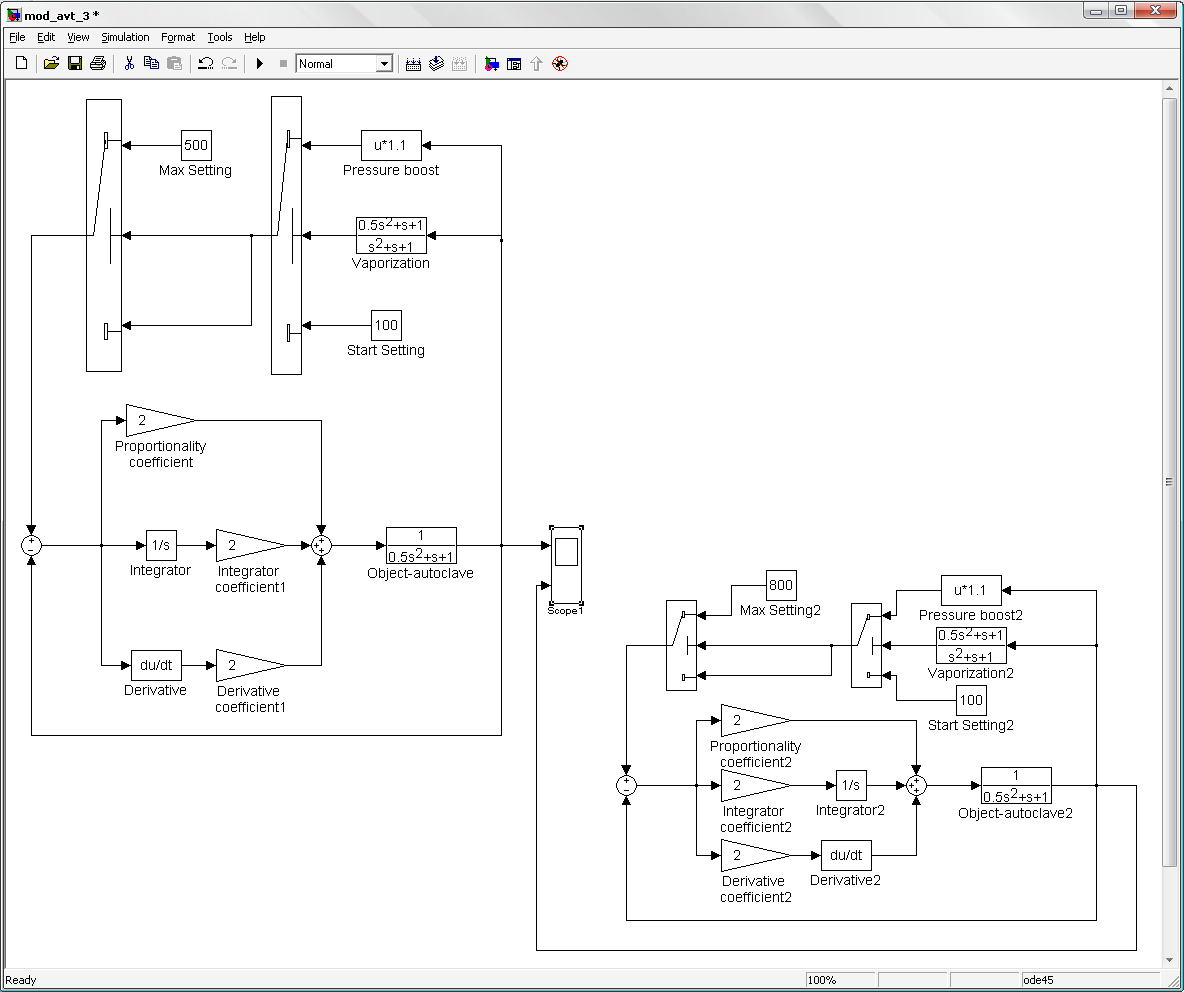Select the Scope1 block
The image size is (1184, 992).
tap(566, 565)
